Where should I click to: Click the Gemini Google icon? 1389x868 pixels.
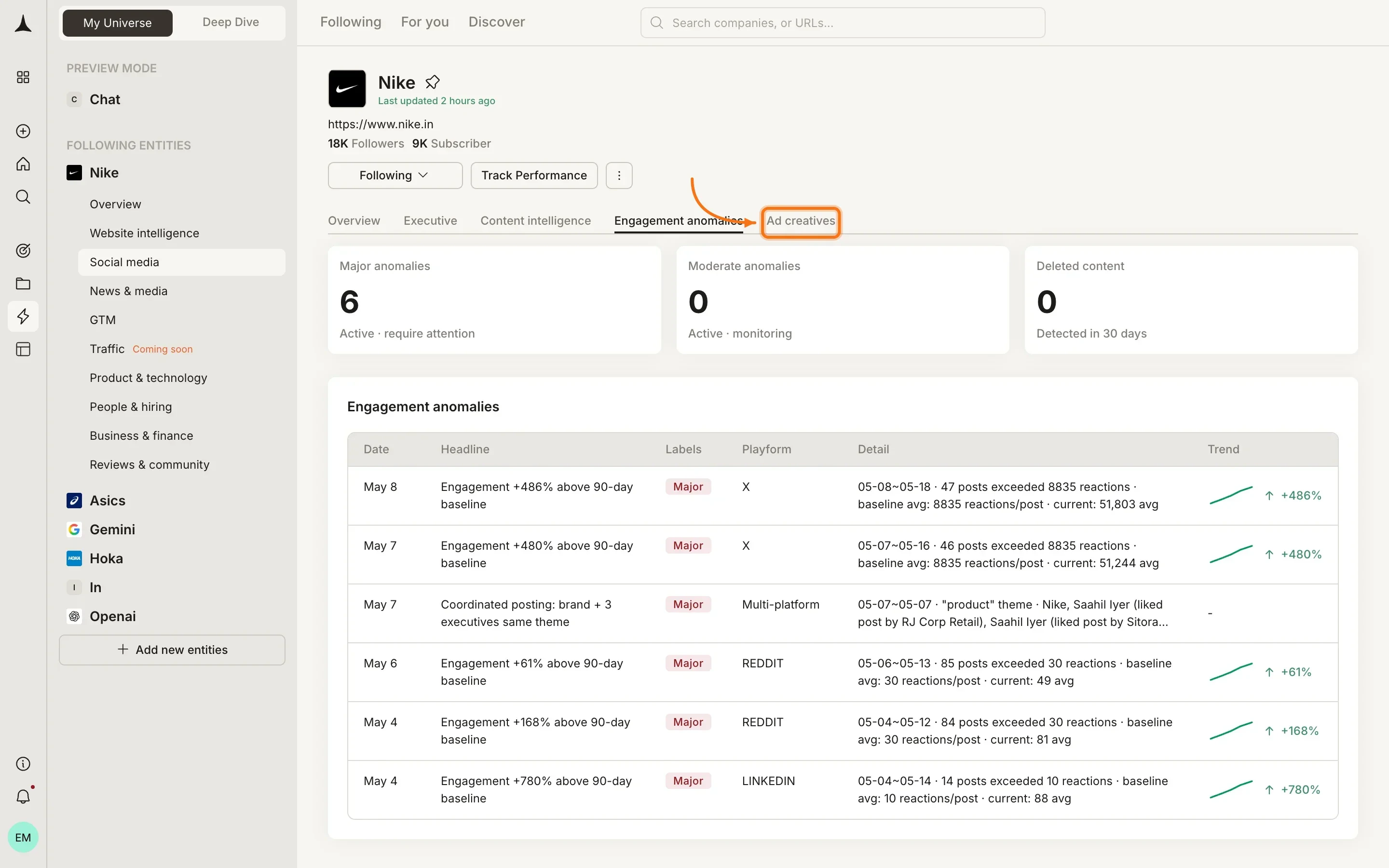[74, 529]
